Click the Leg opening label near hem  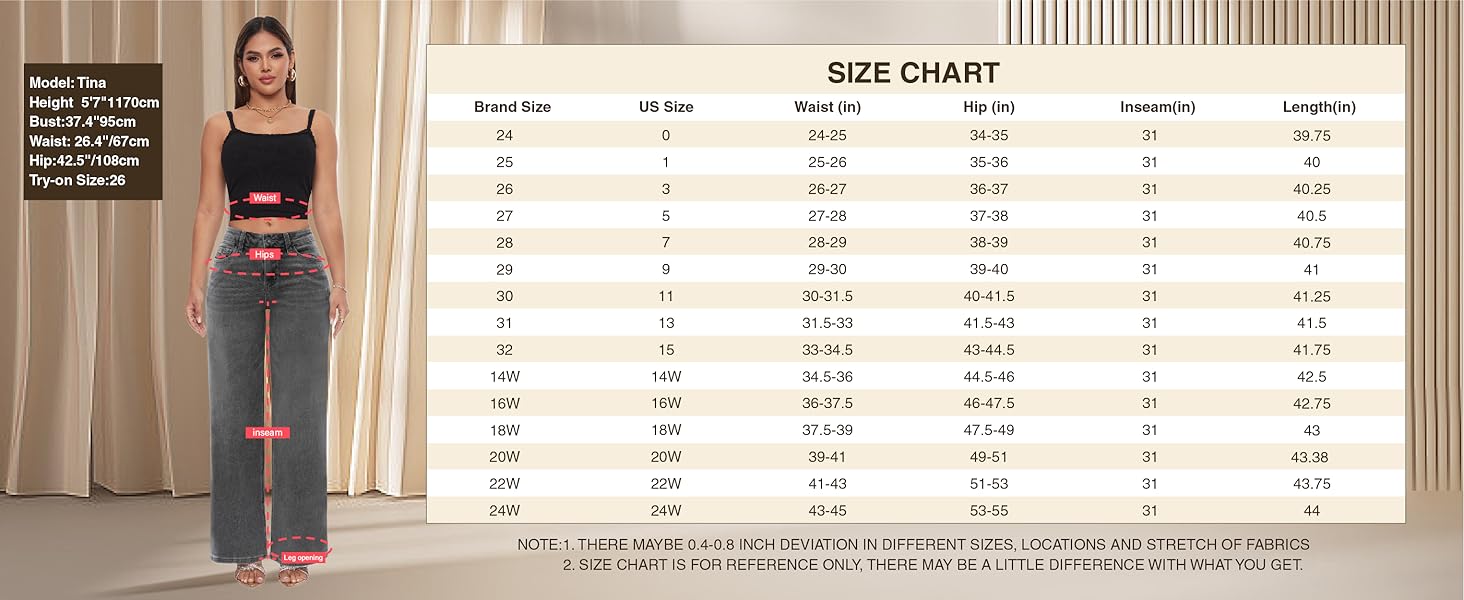click(x=303, y=557)
